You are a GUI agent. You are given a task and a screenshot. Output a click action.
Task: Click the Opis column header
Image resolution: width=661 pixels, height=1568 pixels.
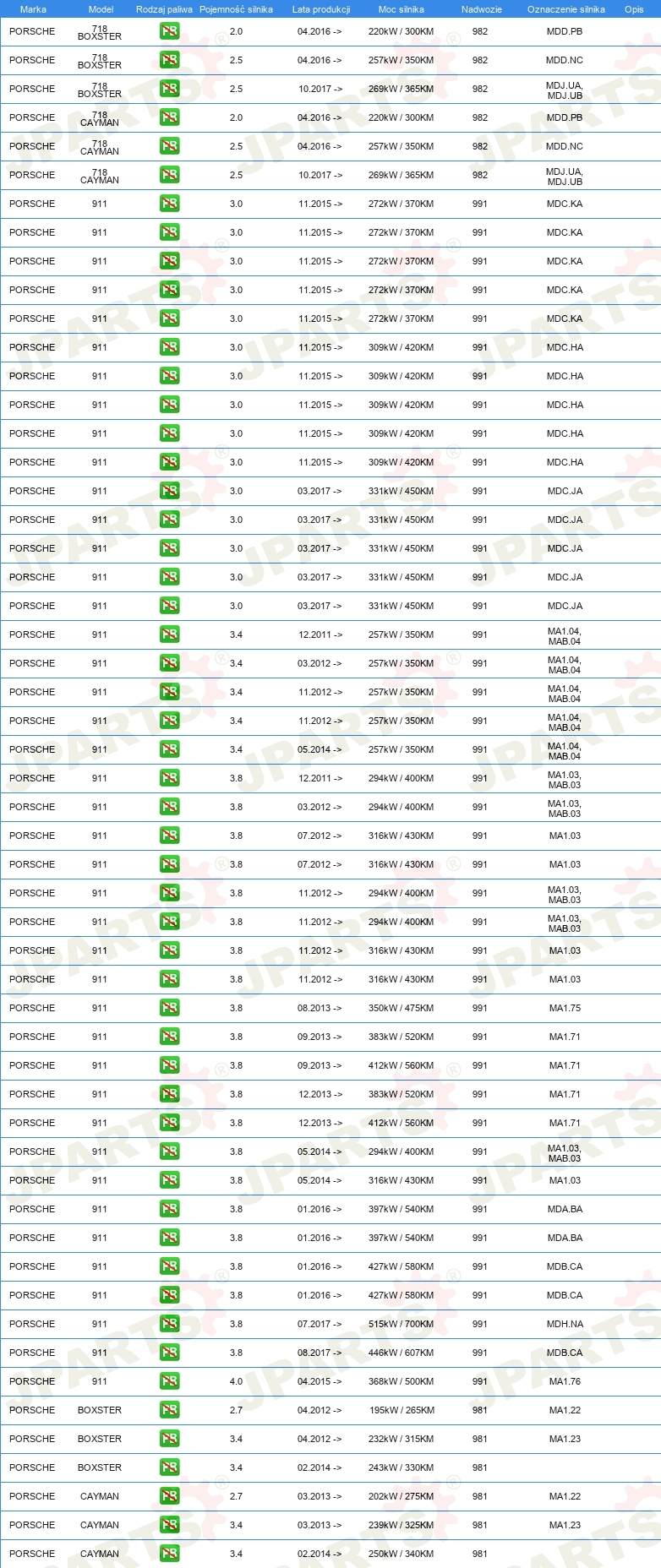pyautogui.click(x=634, y=9)
